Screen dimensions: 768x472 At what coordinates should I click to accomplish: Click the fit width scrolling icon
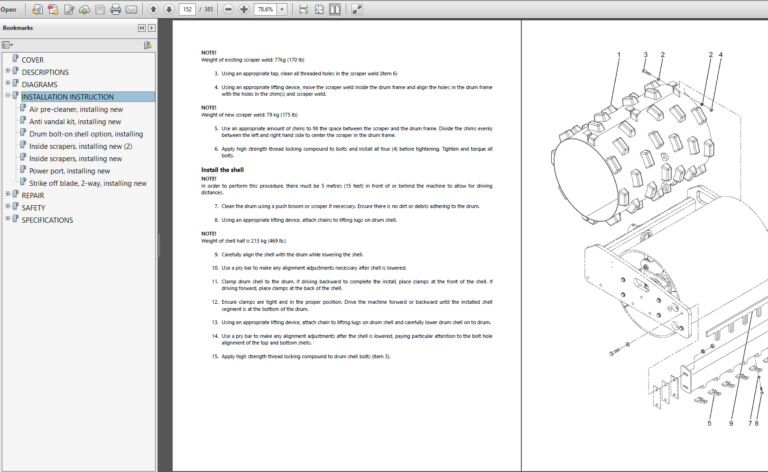(304, 9)
